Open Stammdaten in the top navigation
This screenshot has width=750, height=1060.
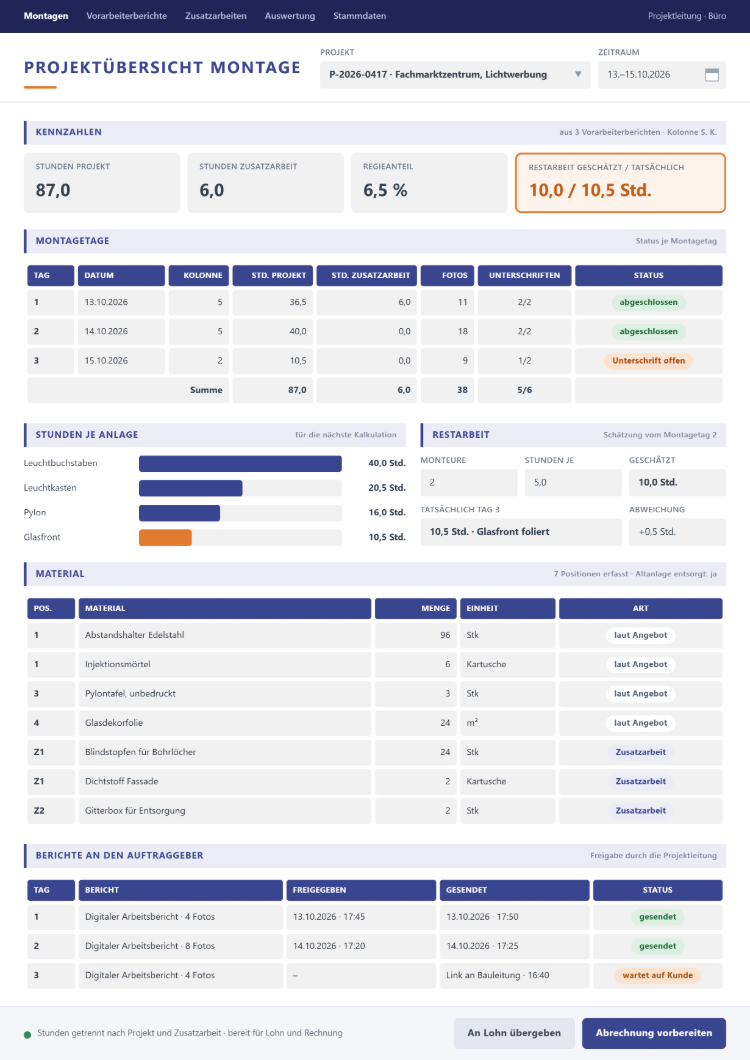(360, 16)
